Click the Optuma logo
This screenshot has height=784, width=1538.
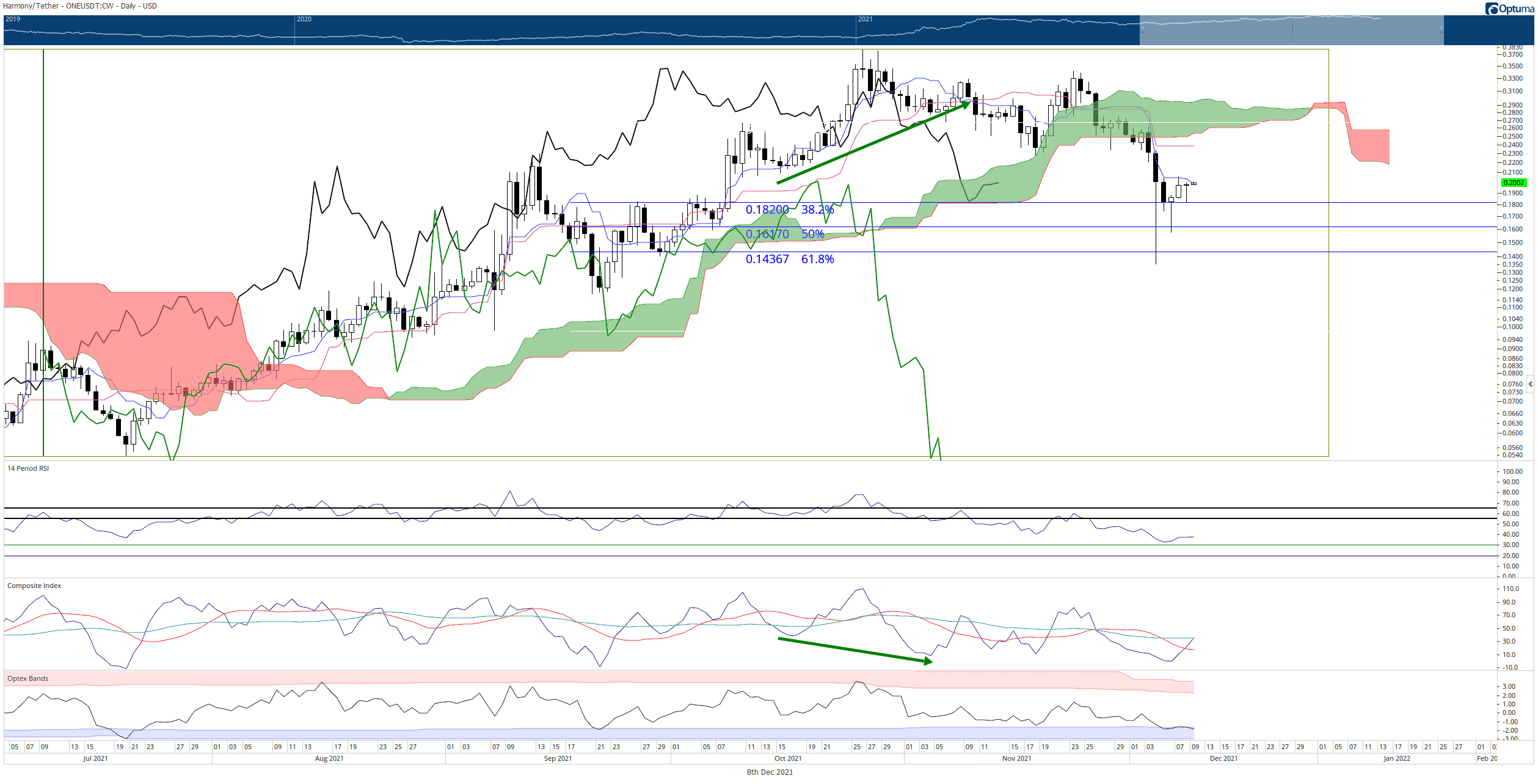coord(1509,9)
